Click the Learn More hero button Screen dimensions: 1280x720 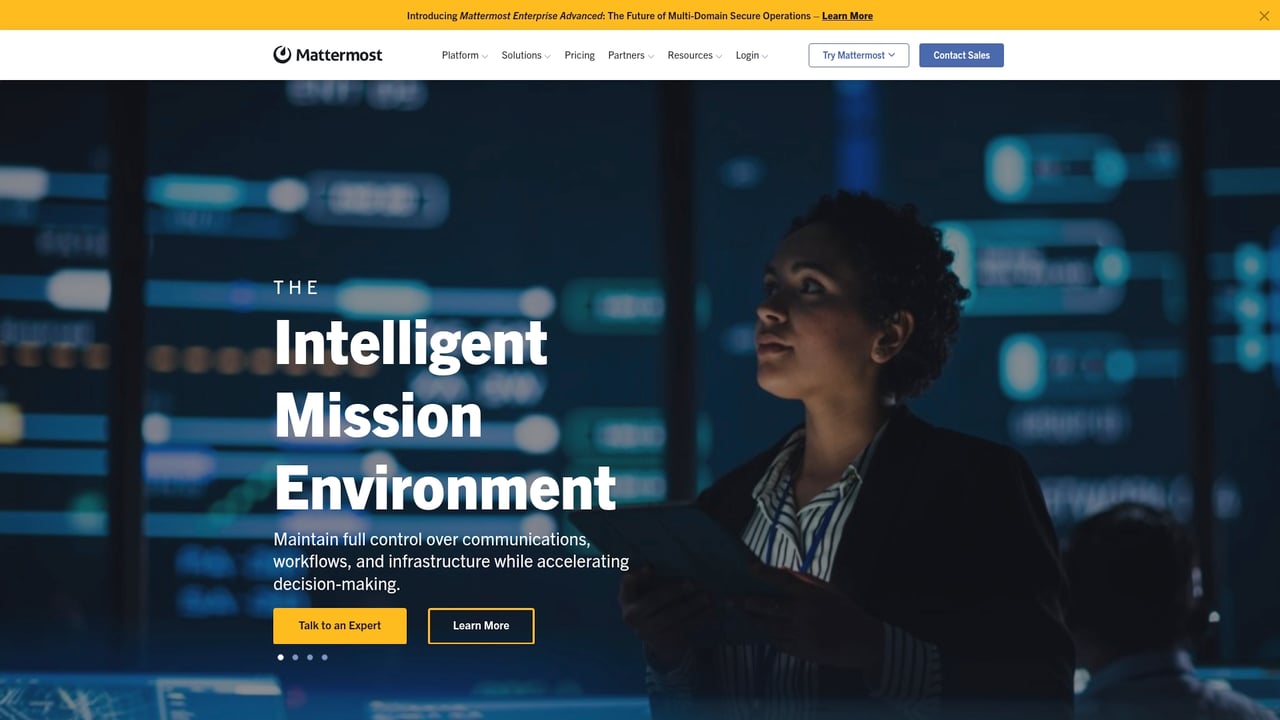(481, 625)
